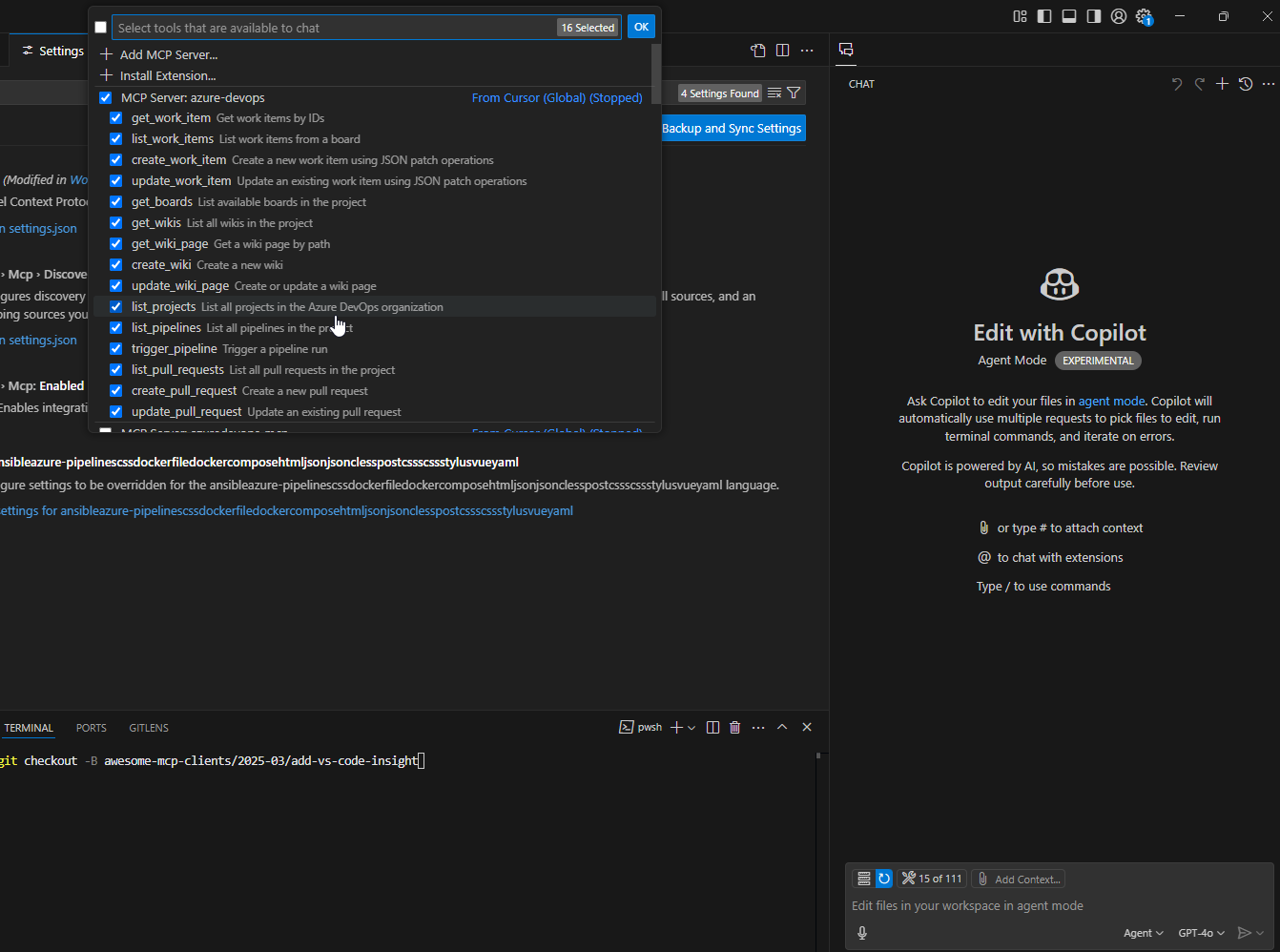Click the create_wiki tool row
This screenshot has height=952, width=1280.
[x=374, y=264]
